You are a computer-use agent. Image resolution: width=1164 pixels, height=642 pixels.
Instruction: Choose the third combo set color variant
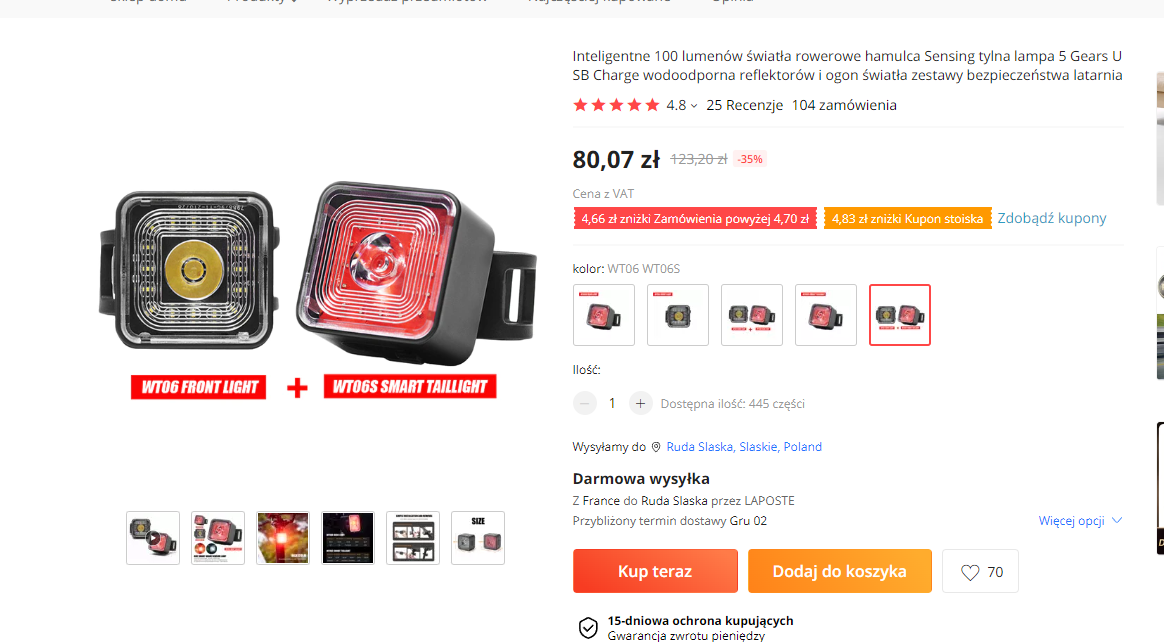(x=752, y=315)
